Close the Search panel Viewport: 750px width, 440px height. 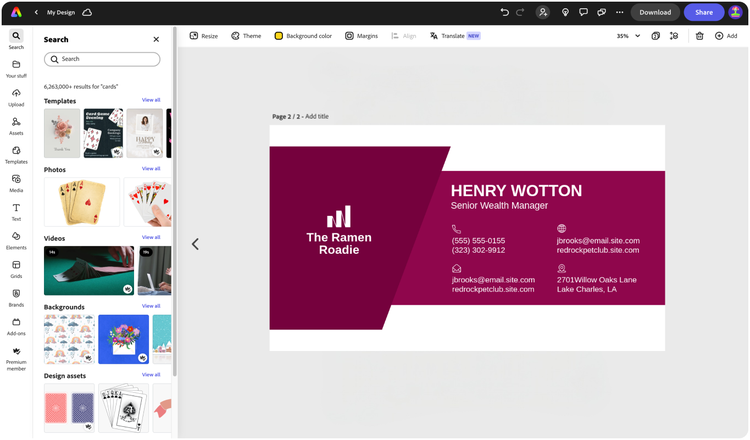156,39
